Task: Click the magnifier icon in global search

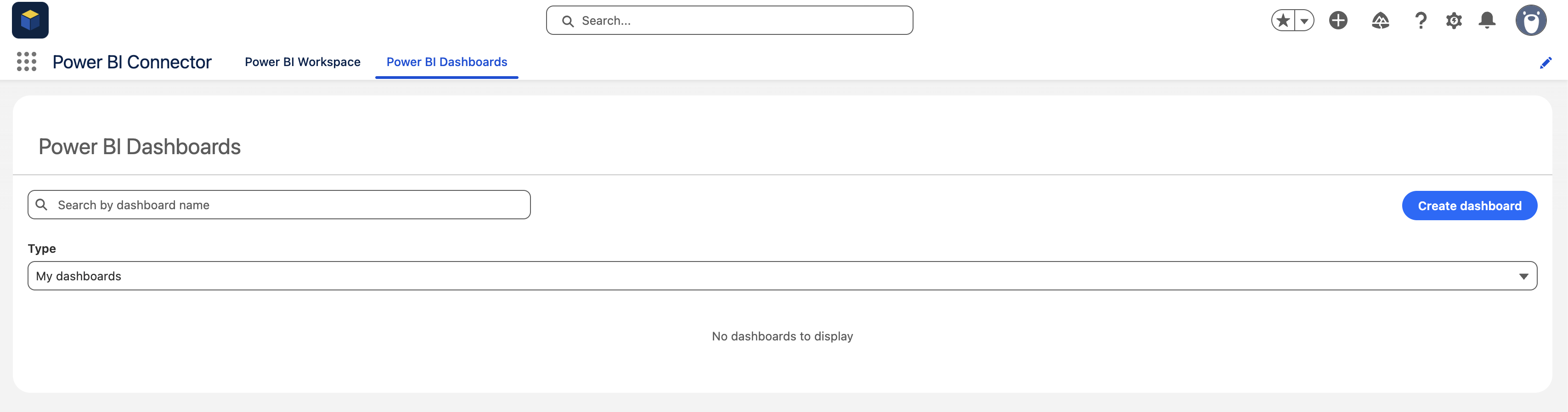Action: [x=567, y=21]
